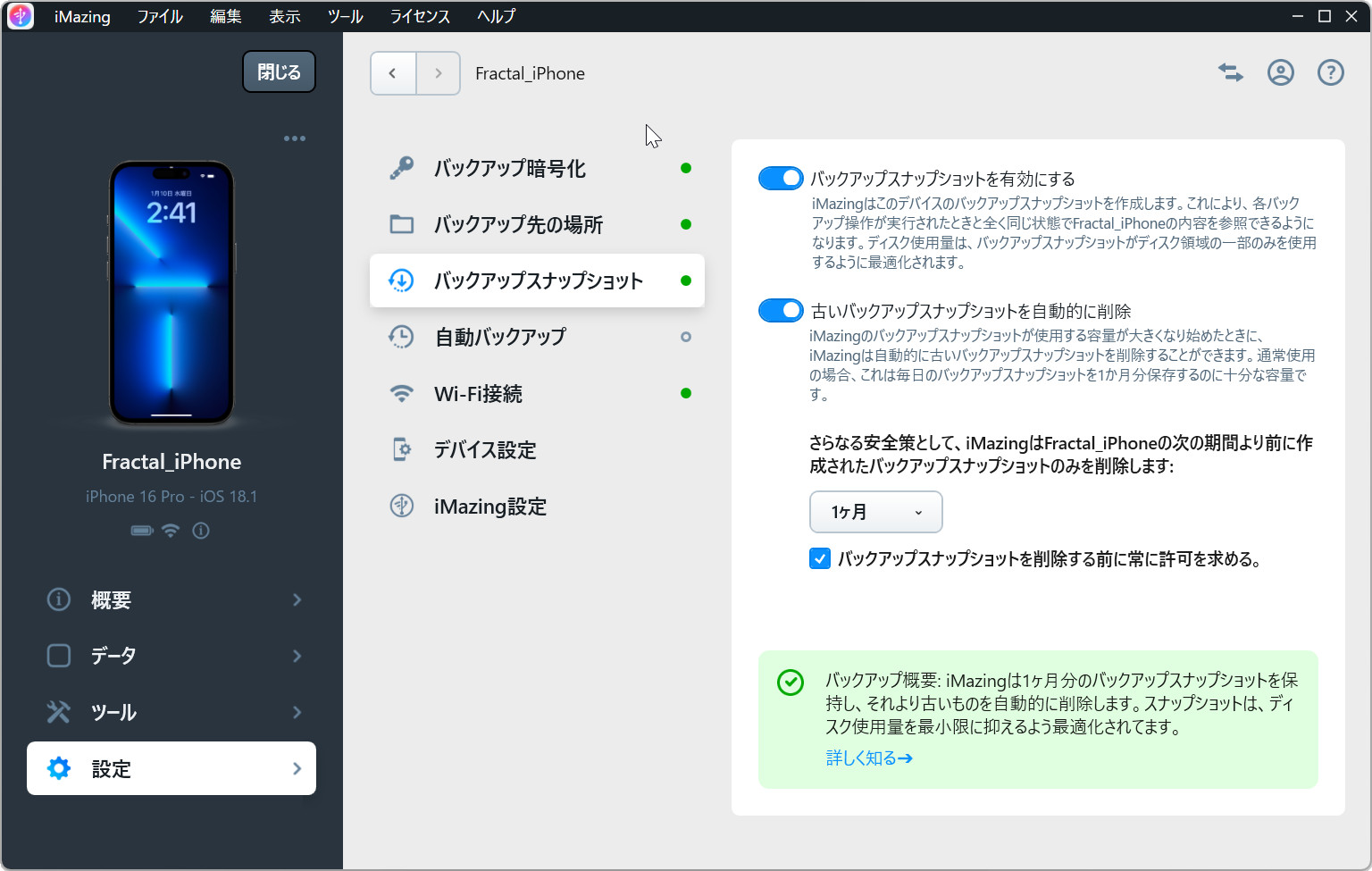Click the 自動バックアップ hollow status dot

pos(686,337)
